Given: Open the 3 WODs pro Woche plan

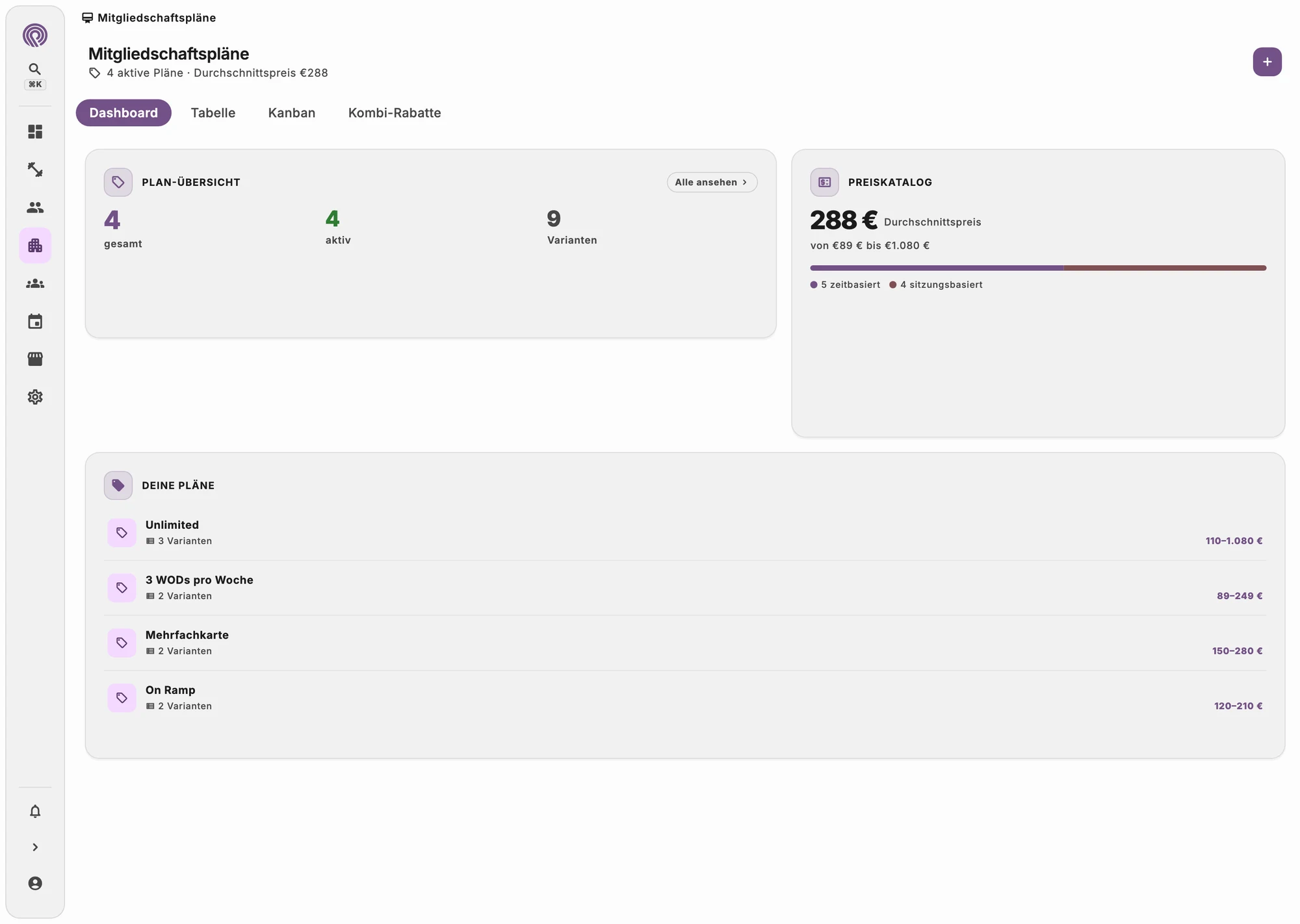Looking at the screenshot, I should click(684, 588).
